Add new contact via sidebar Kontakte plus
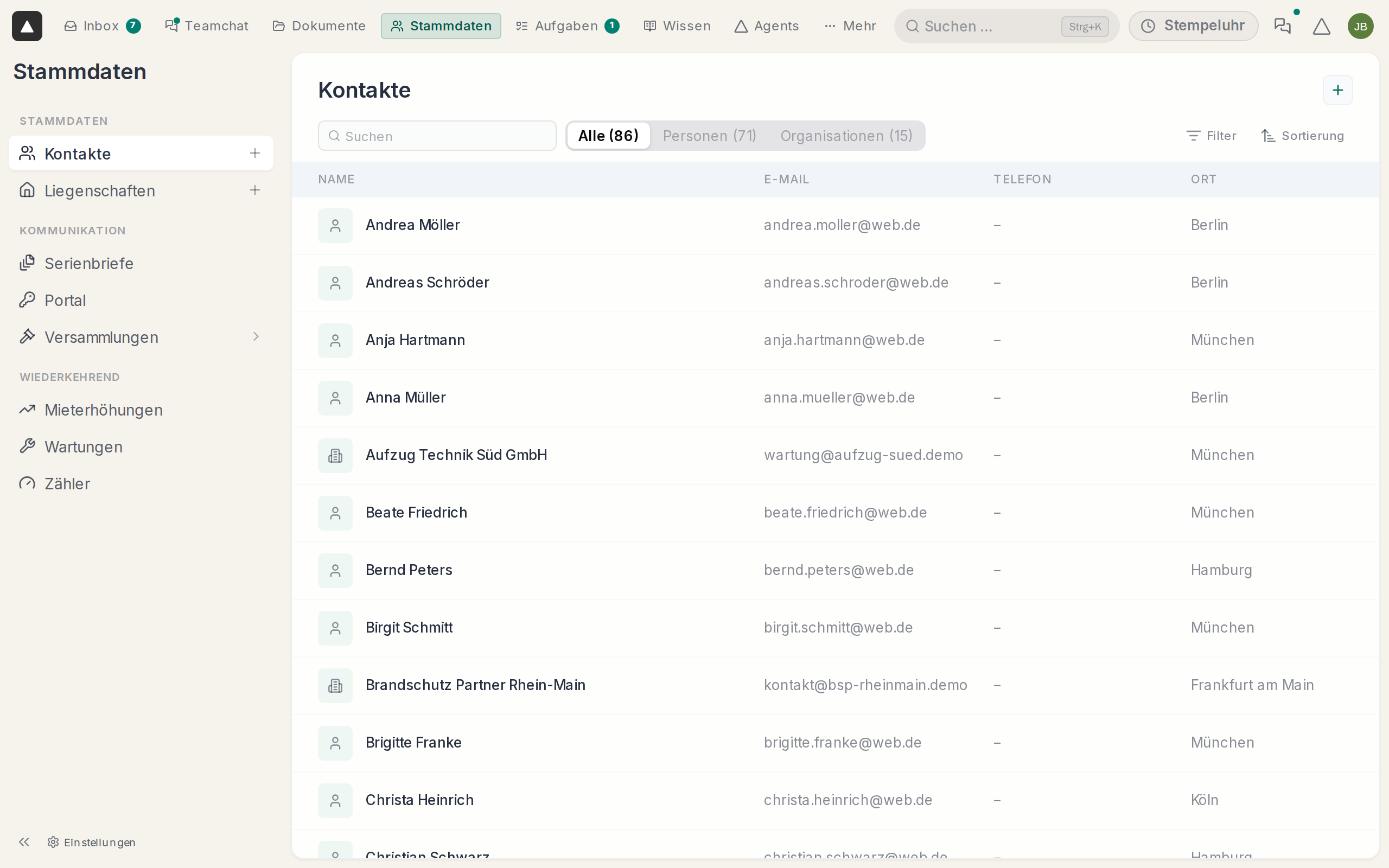The width and height of the screenshot is (1389, 868). click(x=255, y=154)
